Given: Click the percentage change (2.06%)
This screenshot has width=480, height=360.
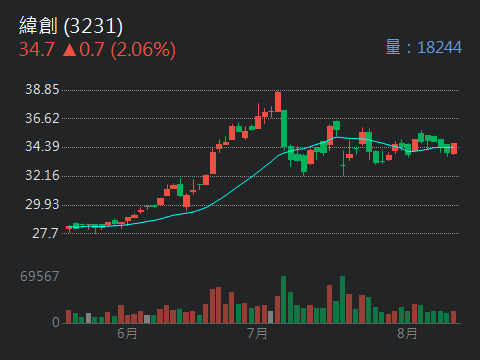Looking at the screenshot, I should tap(143, 50).
